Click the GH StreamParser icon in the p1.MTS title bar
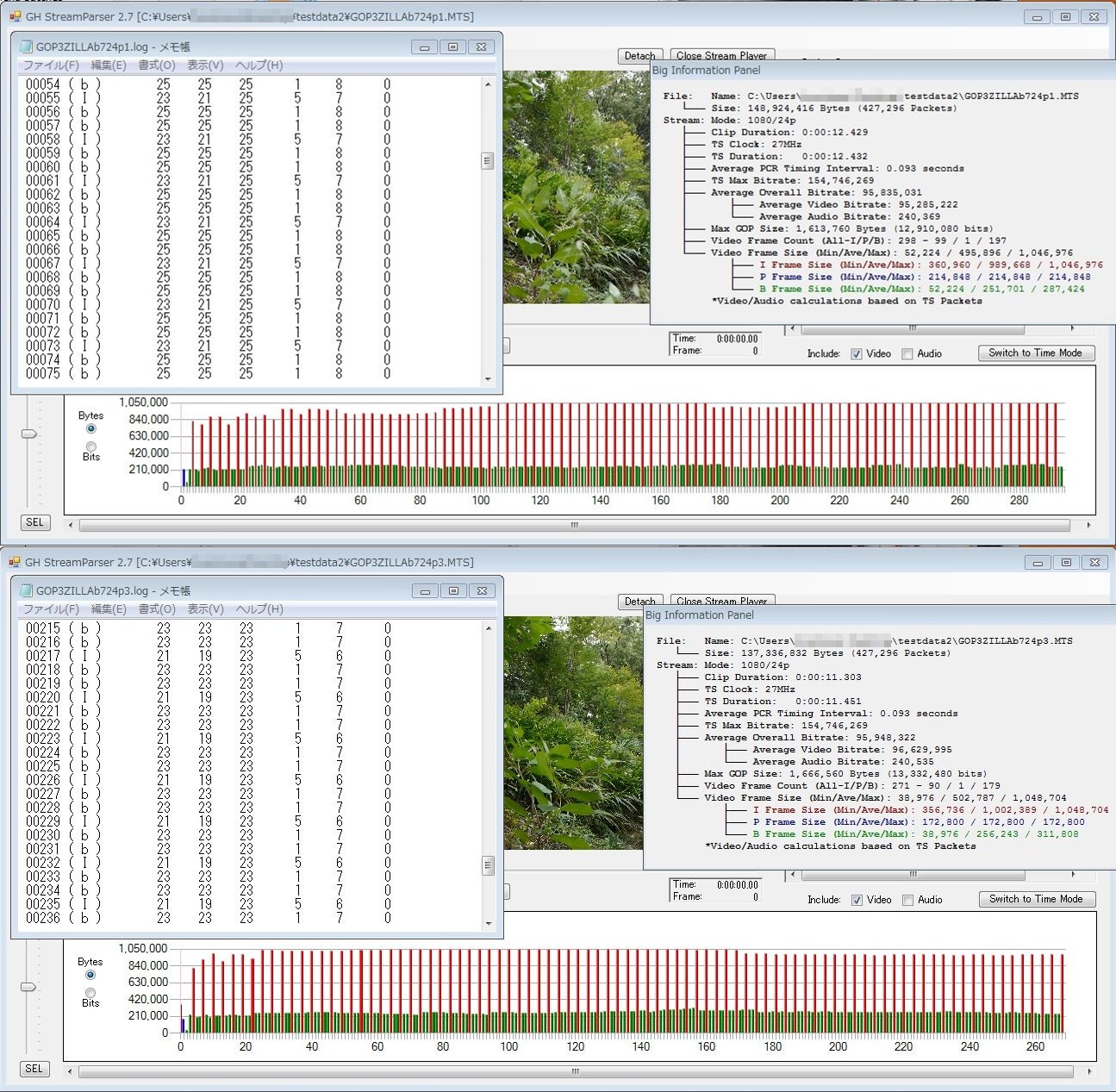The height and width of the screenshot is (1092, 1116). click(x=15, y=16)
